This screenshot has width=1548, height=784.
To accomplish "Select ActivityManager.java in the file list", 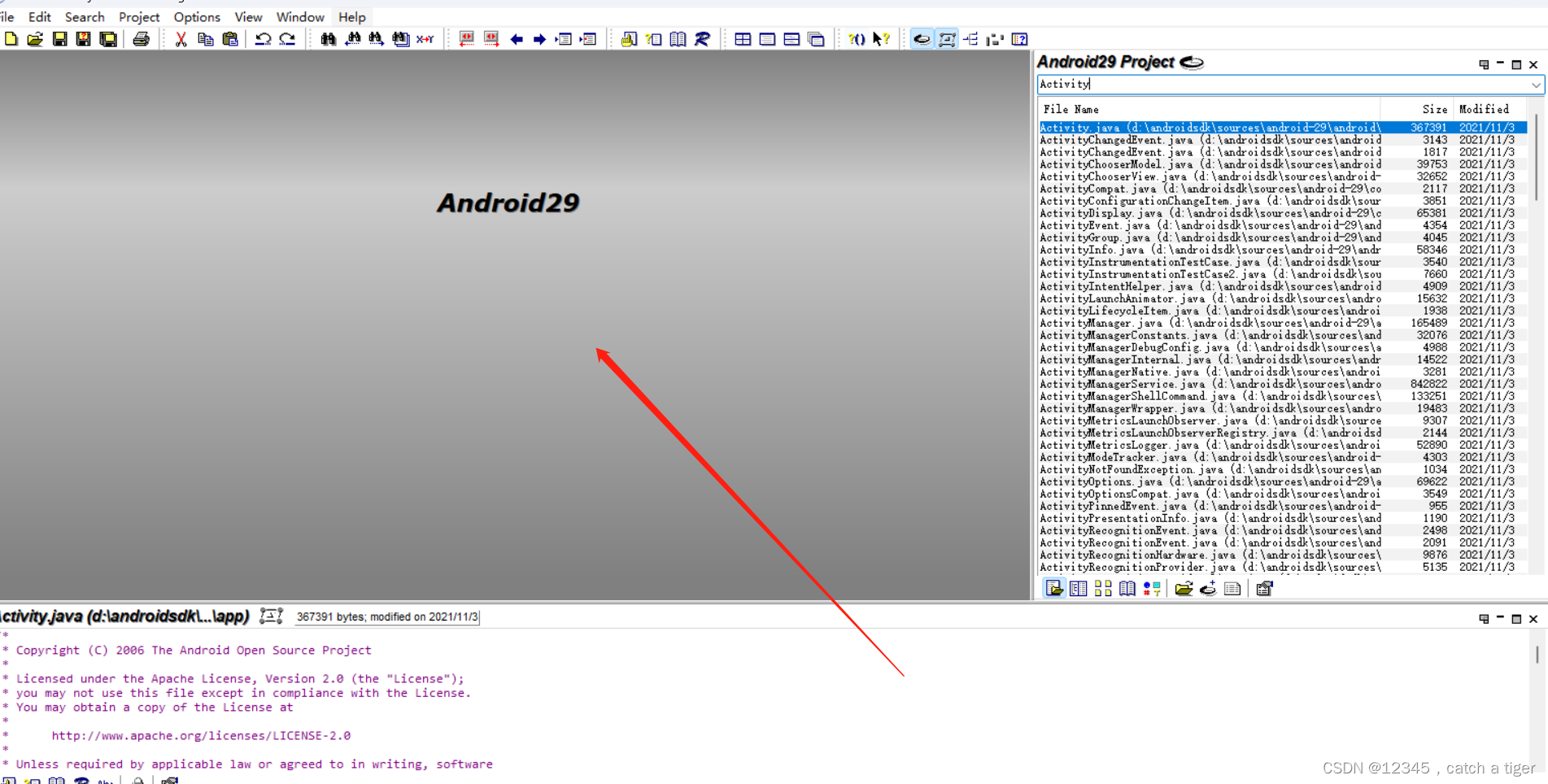I will (1283, 323).
